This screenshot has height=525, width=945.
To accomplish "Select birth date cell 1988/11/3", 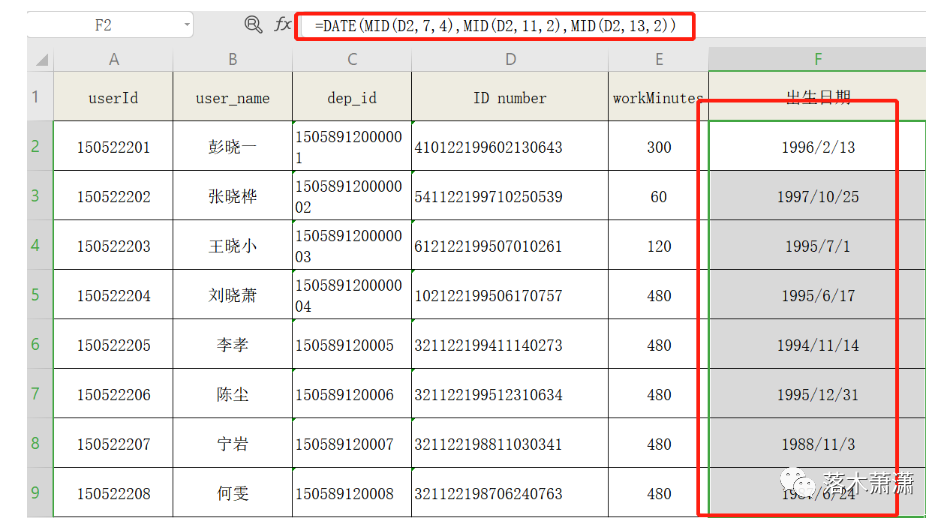I will tap(817, 444).
